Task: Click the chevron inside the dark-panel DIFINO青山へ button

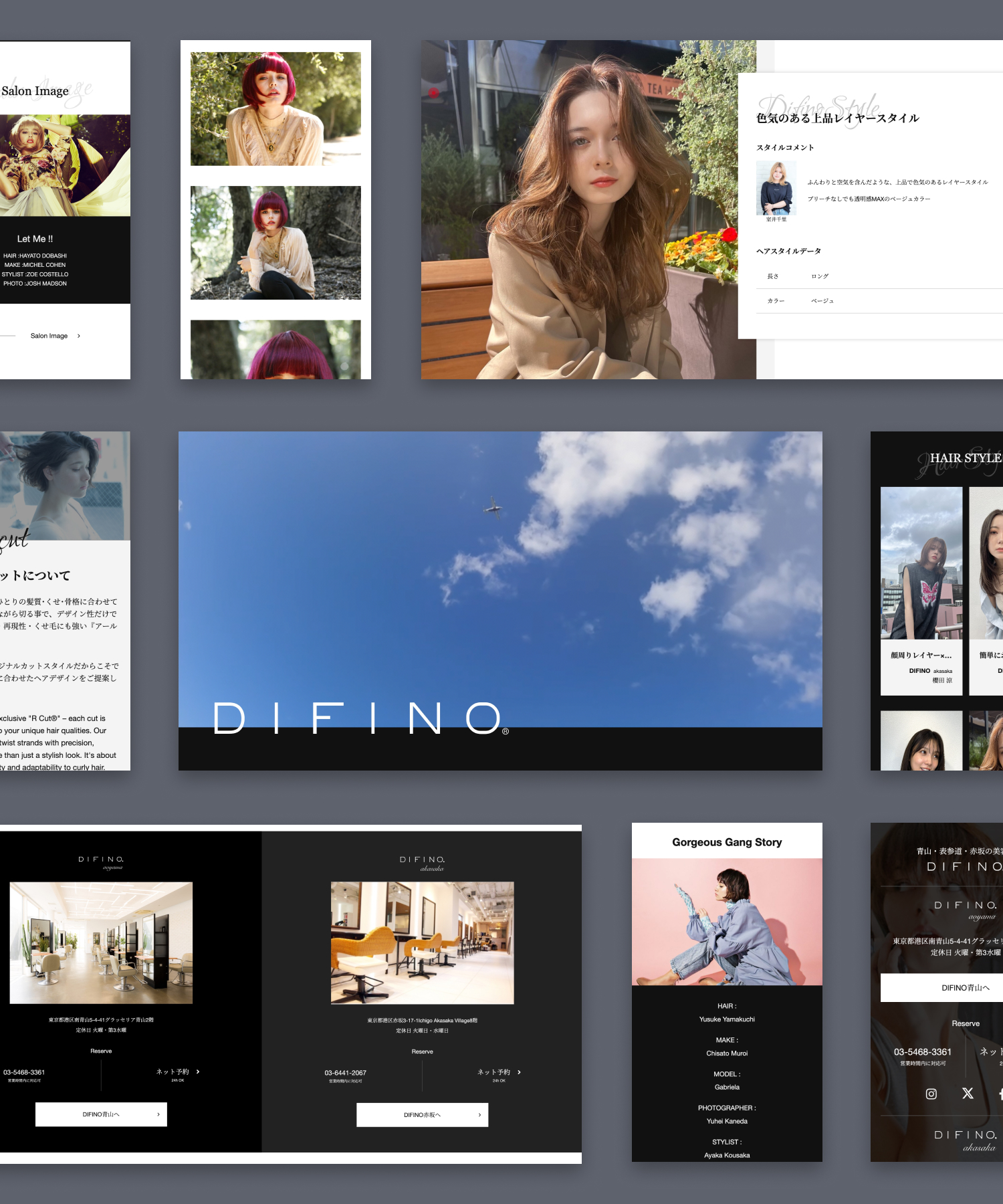Action: pyautogui.click(x=158, y=1114)
